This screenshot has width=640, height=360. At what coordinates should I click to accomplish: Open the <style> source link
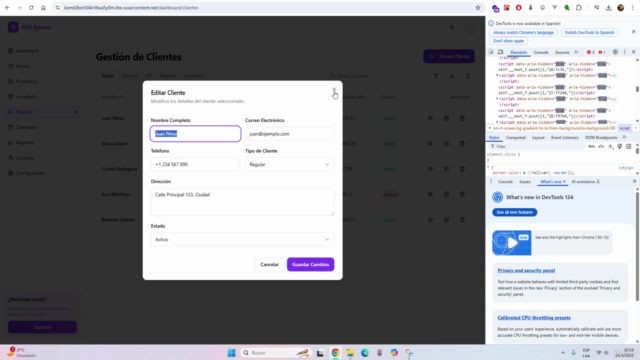(626, 168)
